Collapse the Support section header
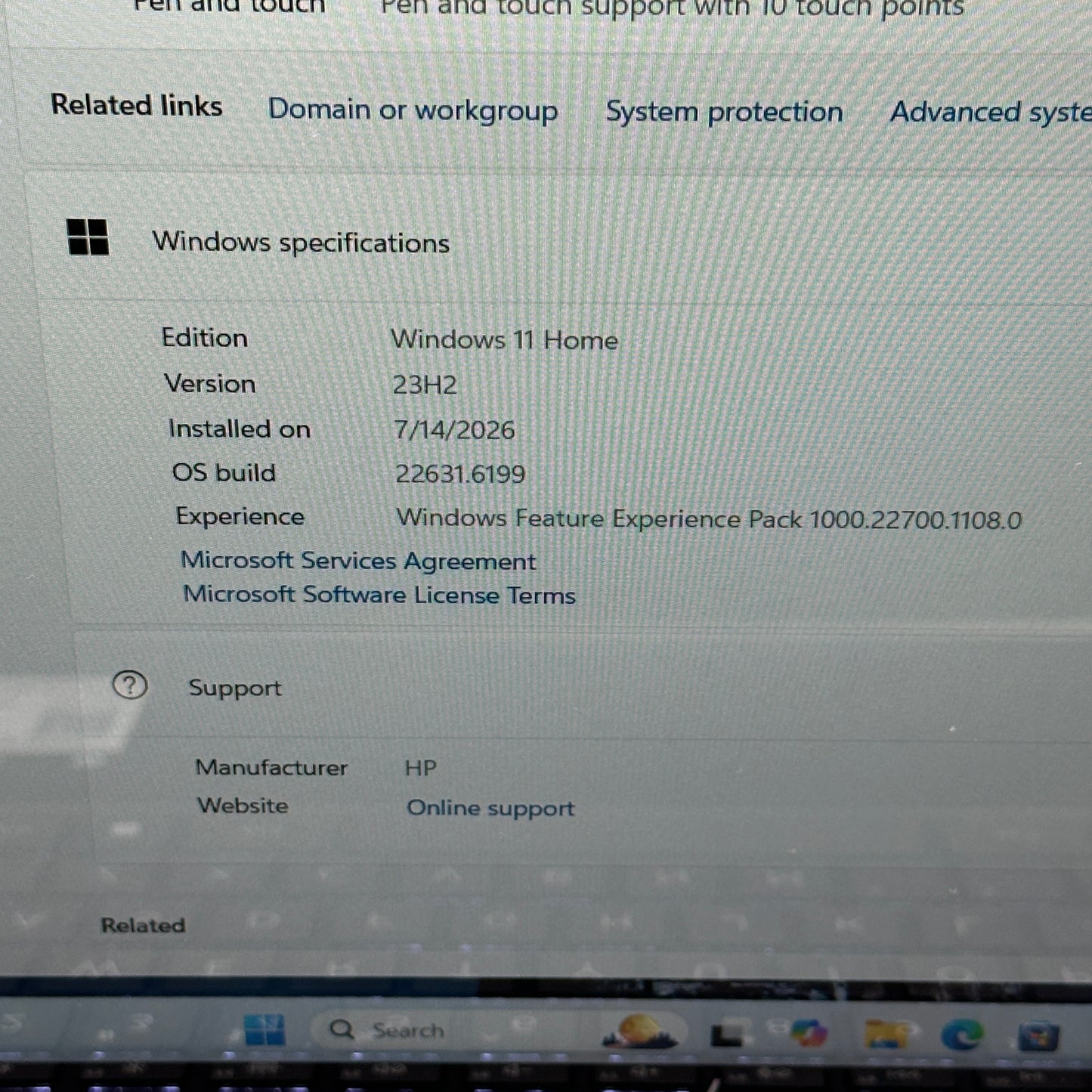The width and height of the screenshot is (1092, 1092). pos(582,687)
